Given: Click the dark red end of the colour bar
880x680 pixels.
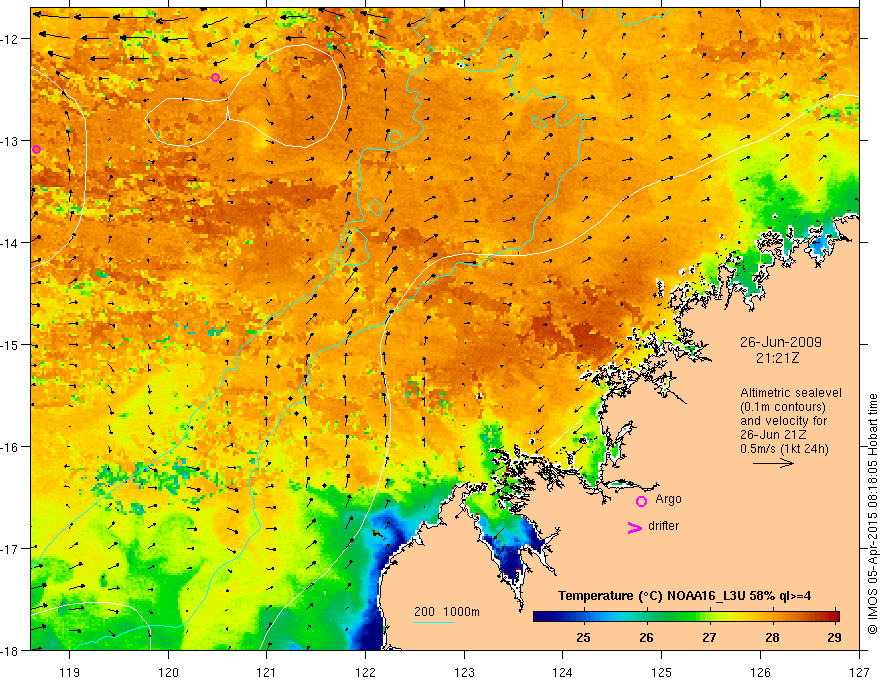Looking at the screenshot, I should pyautogui.click(x=834, y=616).
